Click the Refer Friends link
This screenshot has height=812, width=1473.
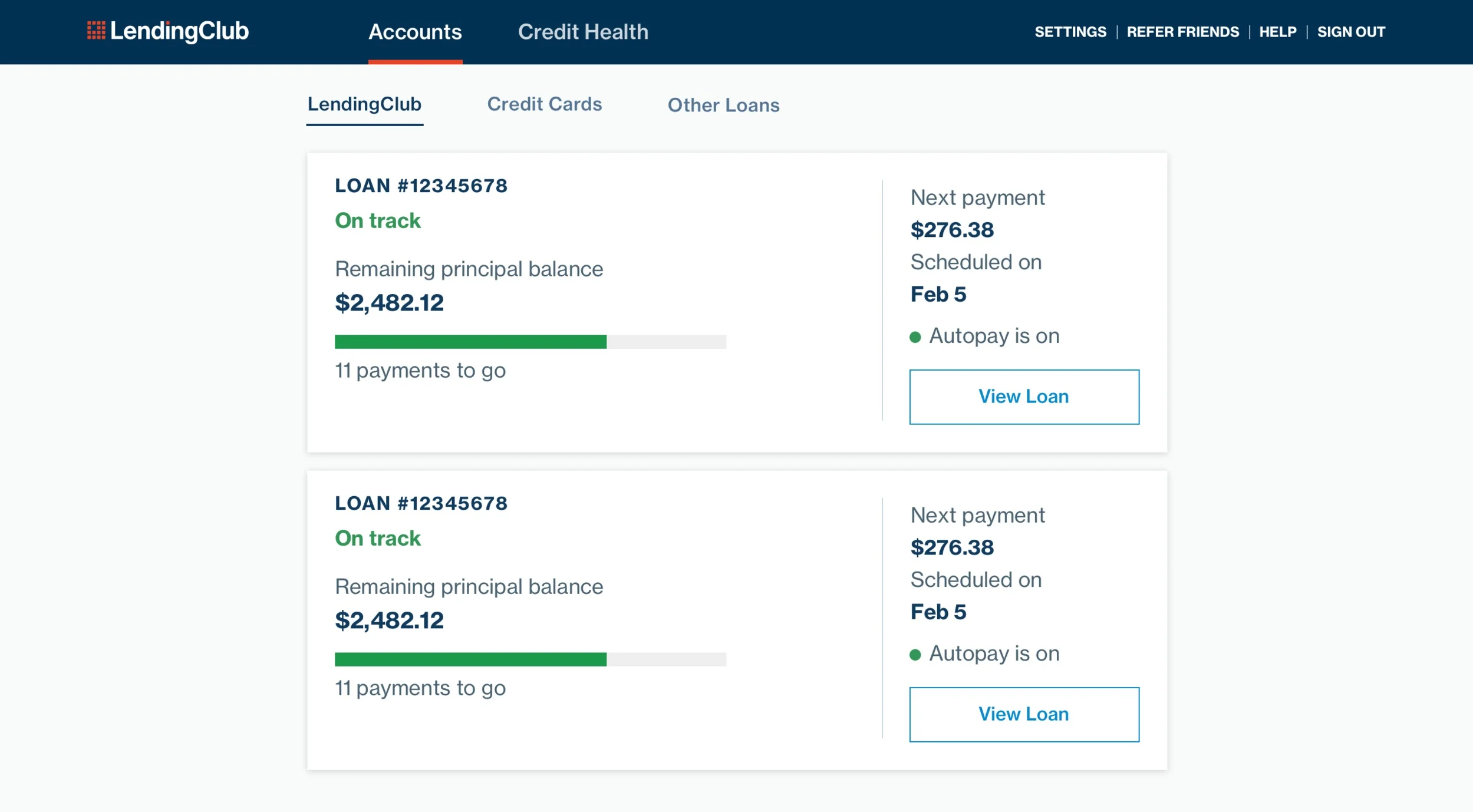(x=1182, y=32)
